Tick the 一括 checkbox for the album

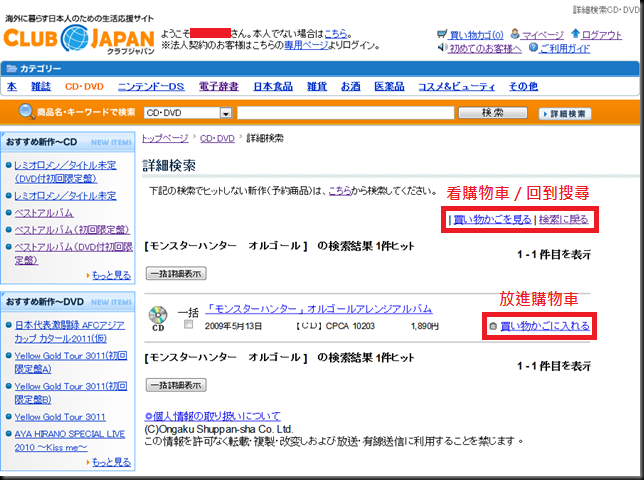189,325
